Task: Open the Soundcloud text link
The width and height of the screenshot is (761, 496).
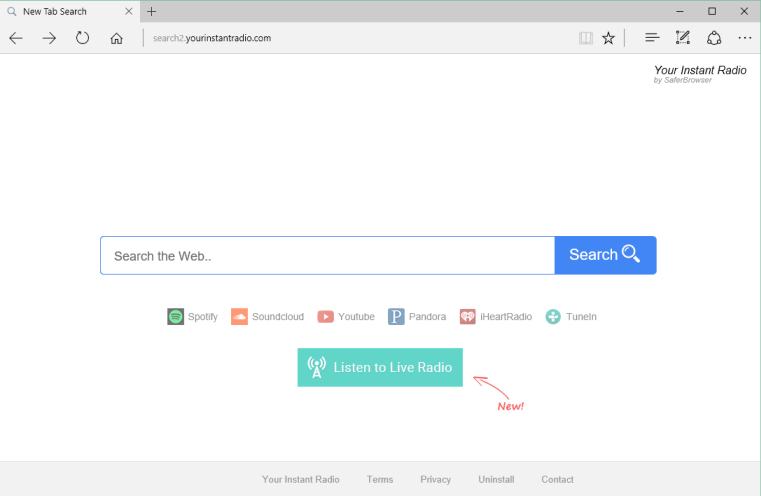Action: coord(278,316)
